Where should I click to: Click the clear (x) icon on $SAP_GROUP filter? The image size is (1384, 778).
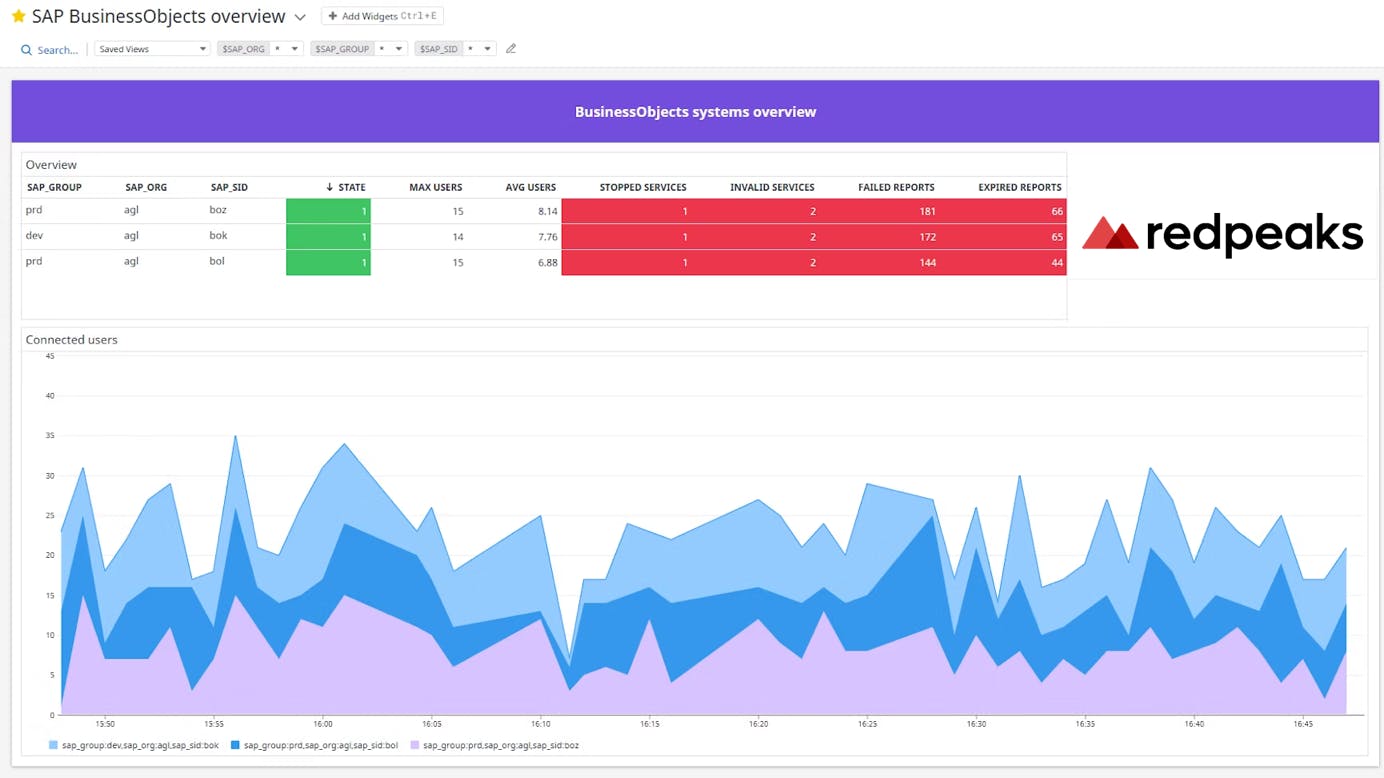point(384,47)
